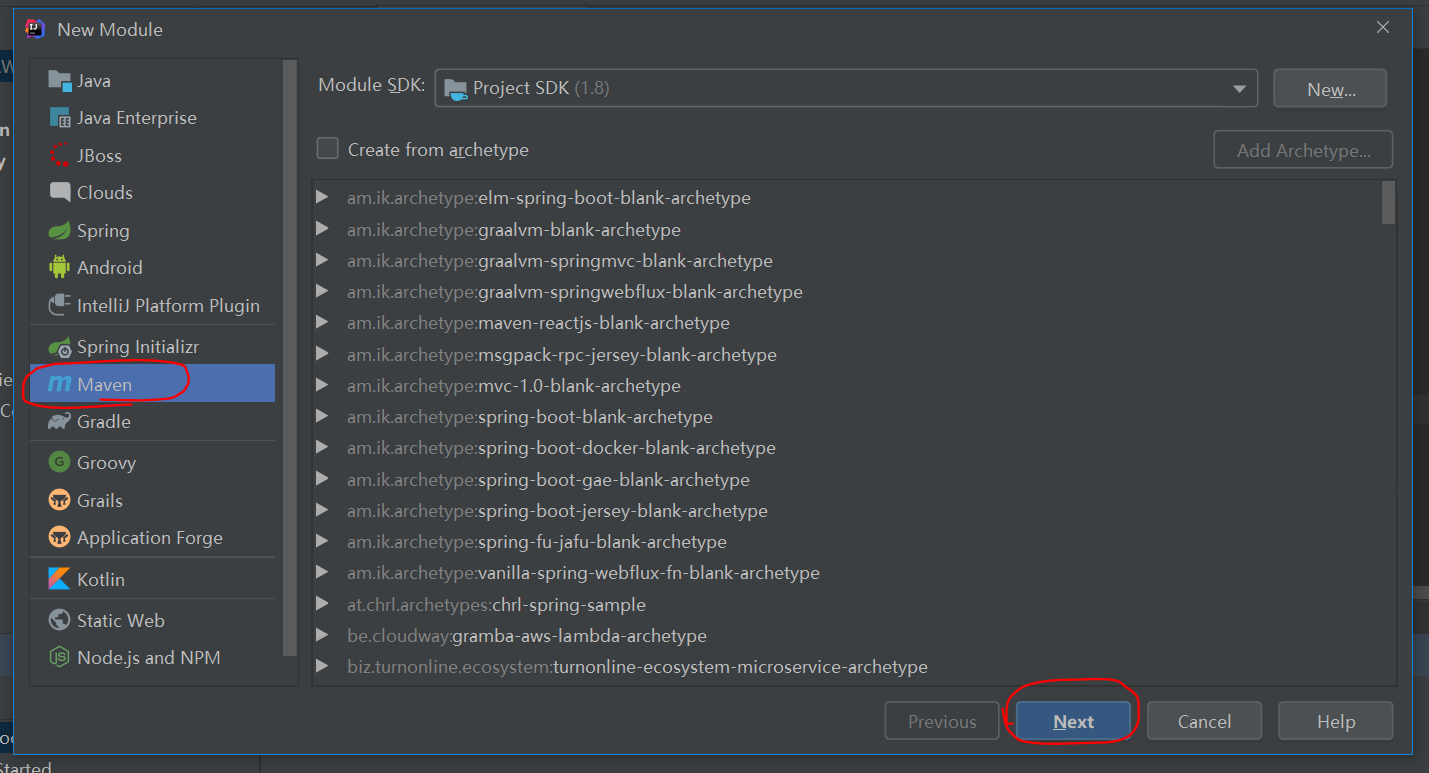Expand gramba-aws-lambda-archetype node
Image resolution: width=1429 pixels, height=773 pixels.
pyautogui.click(x=322, y=635)
